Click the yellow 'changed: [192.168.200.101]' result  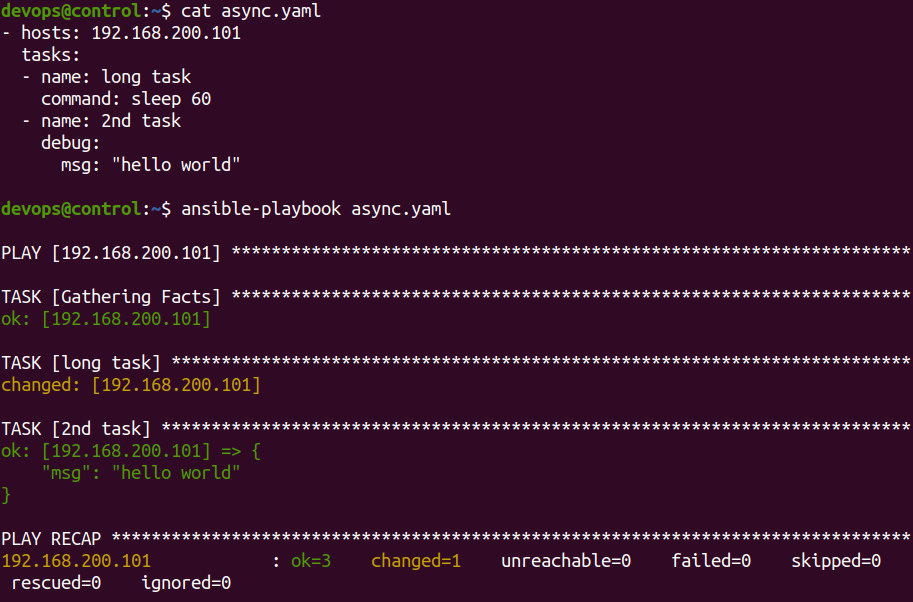131,385
